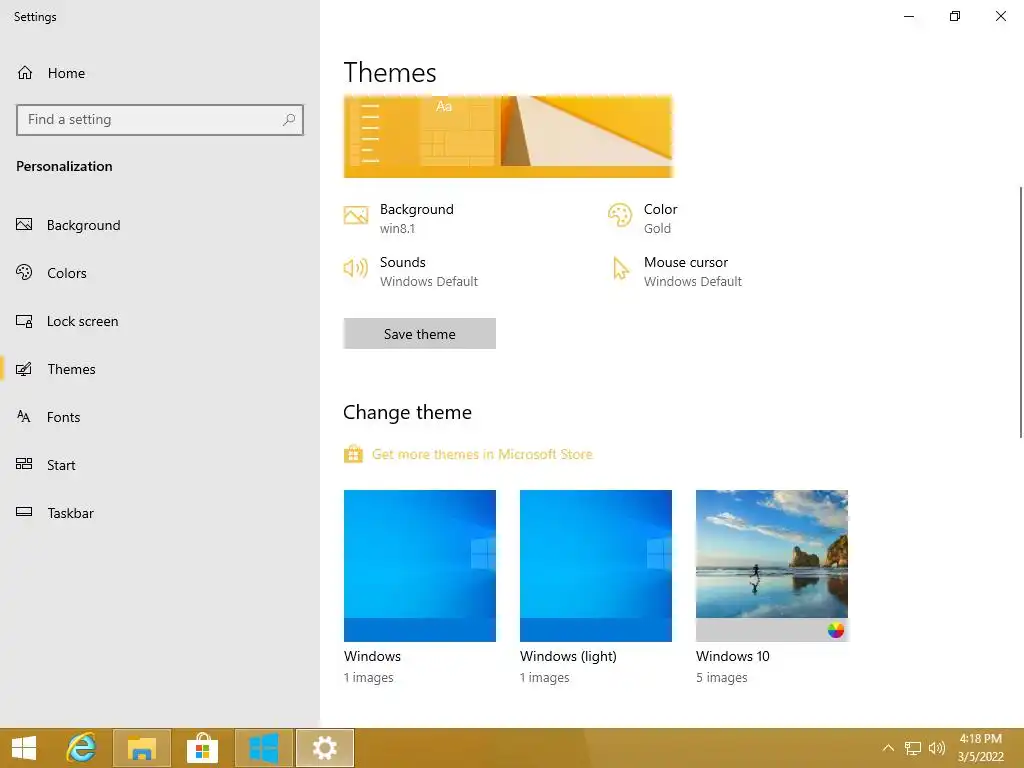Viewport: 1024px width, 768px height.
Task: Select Themes in the sidebar
Action: 160,369
